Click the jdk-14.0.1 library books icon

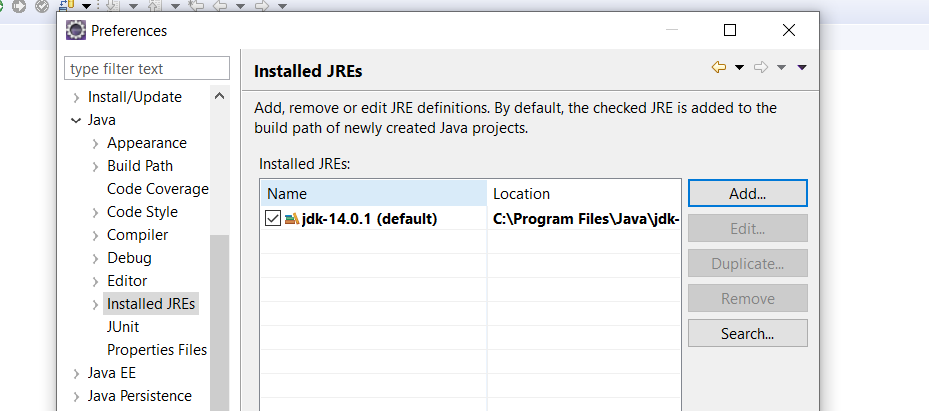(x=291, y=219)
